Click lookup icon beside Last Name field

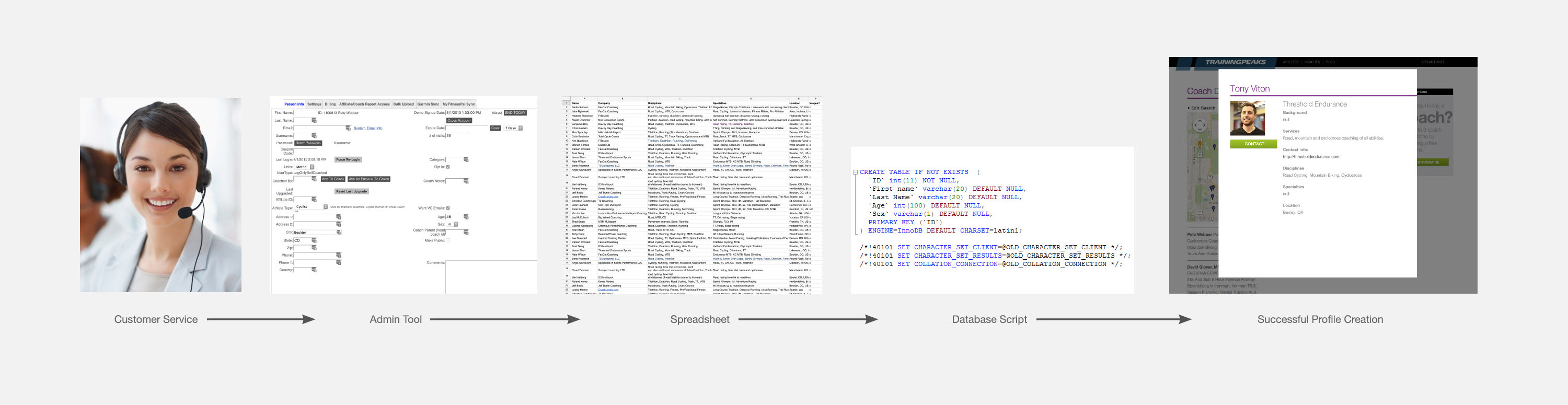(x=315, y=121)
